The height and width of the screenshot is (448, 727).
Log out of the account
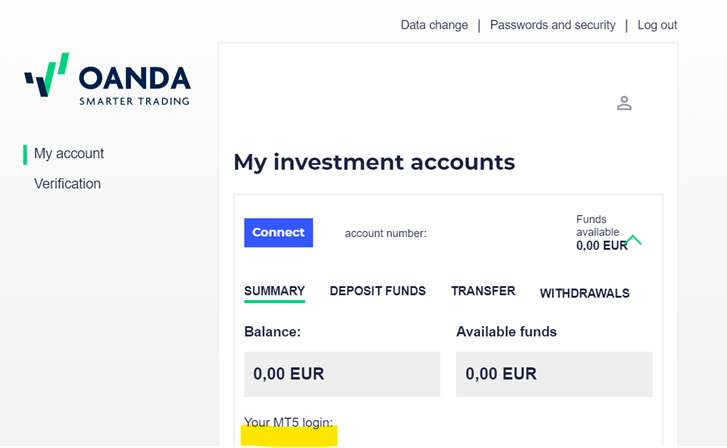[x=657, y=25]
